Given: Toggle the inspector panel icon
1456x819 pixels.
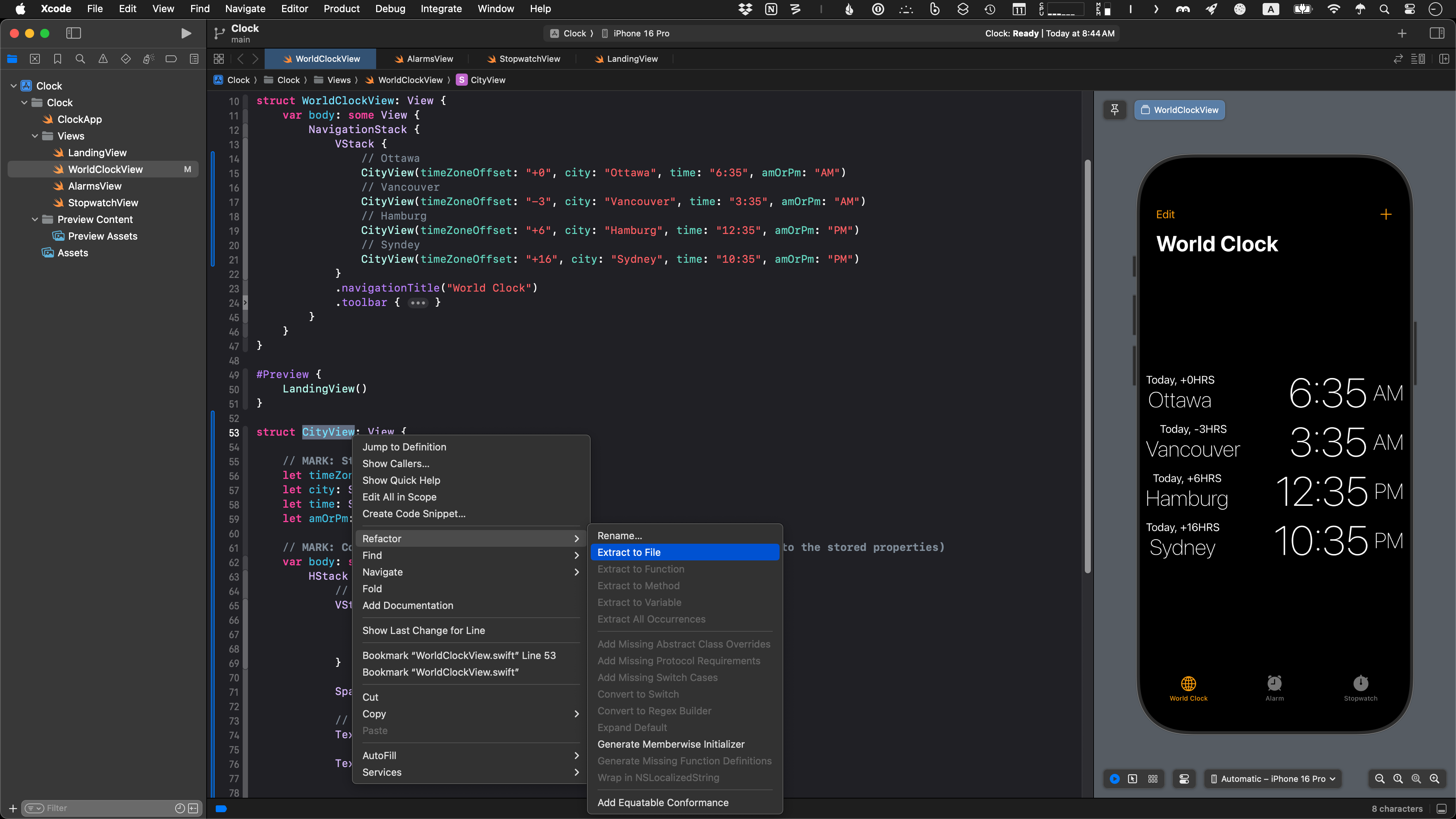Looking at the screenshot, I should pos(1437,33).
